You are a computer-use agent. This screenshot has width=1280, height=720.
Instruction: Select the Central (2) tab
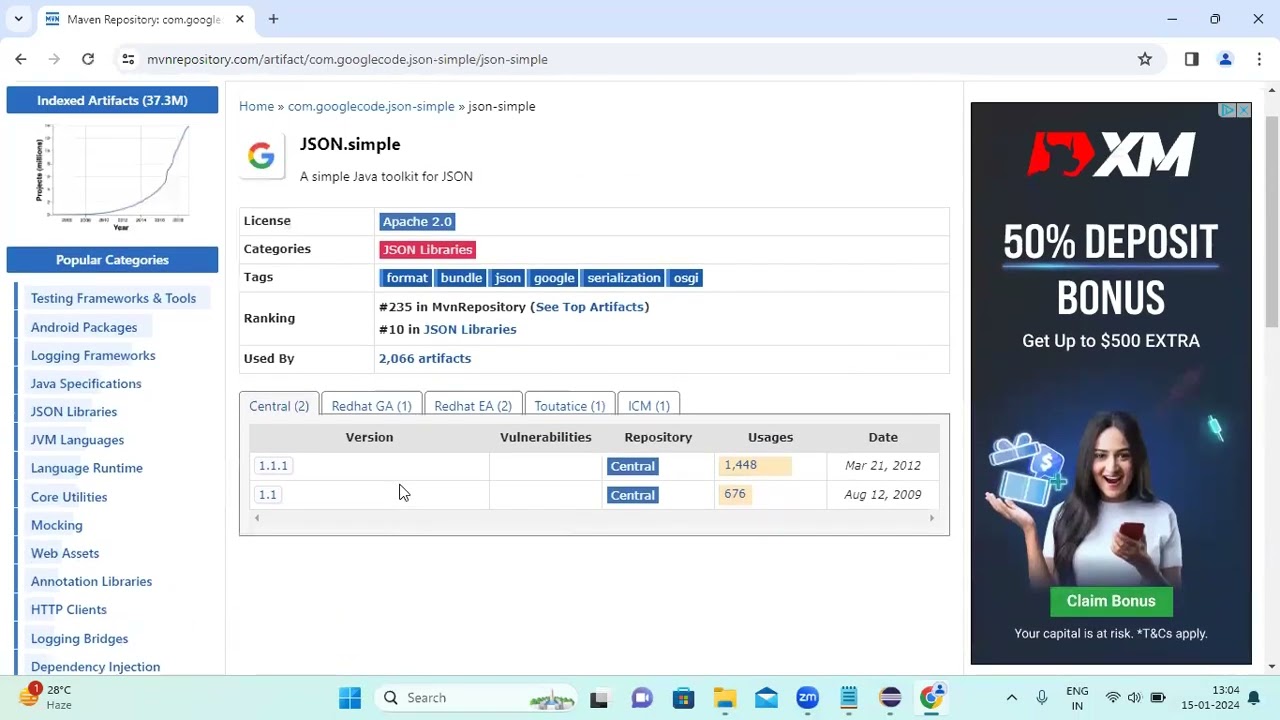pos(279,406)
